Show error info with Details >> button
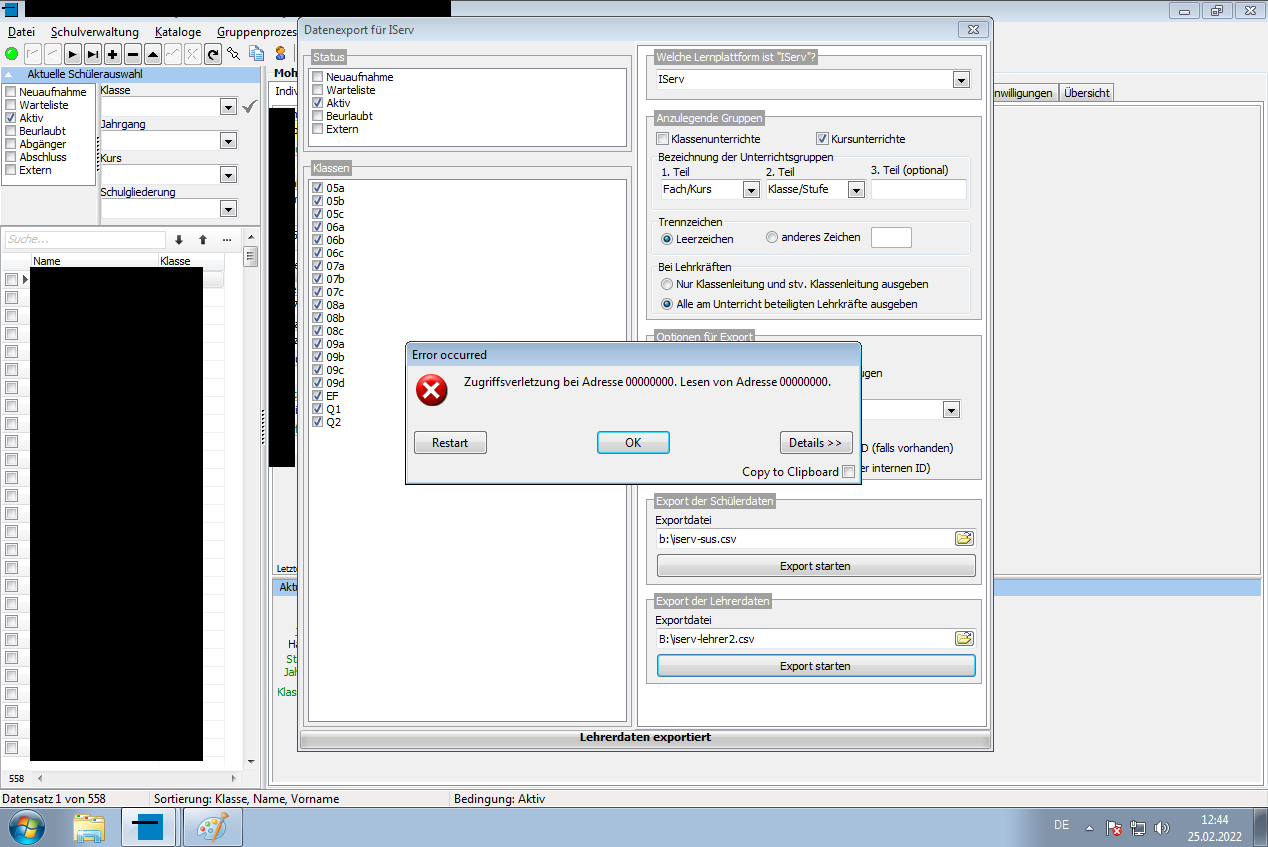The height and width of the screenshot is (847, 1268). pyautogui.click(x=816, y=442)
